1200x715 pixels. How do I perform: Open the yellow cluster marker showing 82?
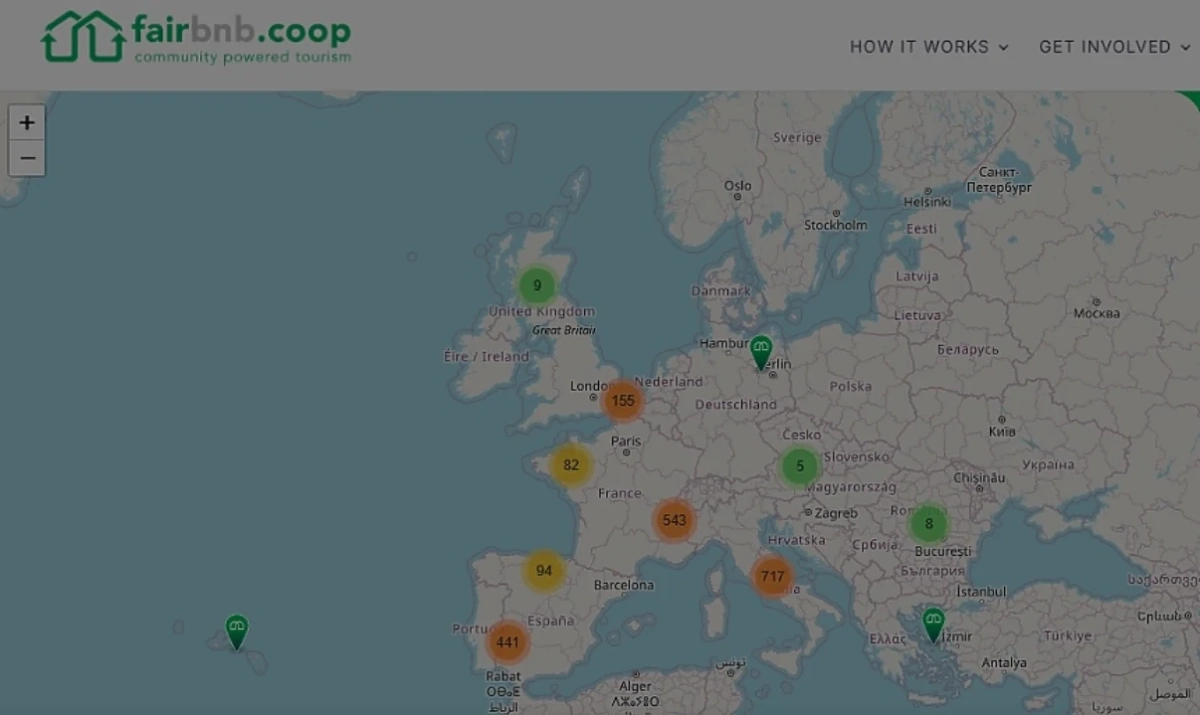tap(571, 465)
